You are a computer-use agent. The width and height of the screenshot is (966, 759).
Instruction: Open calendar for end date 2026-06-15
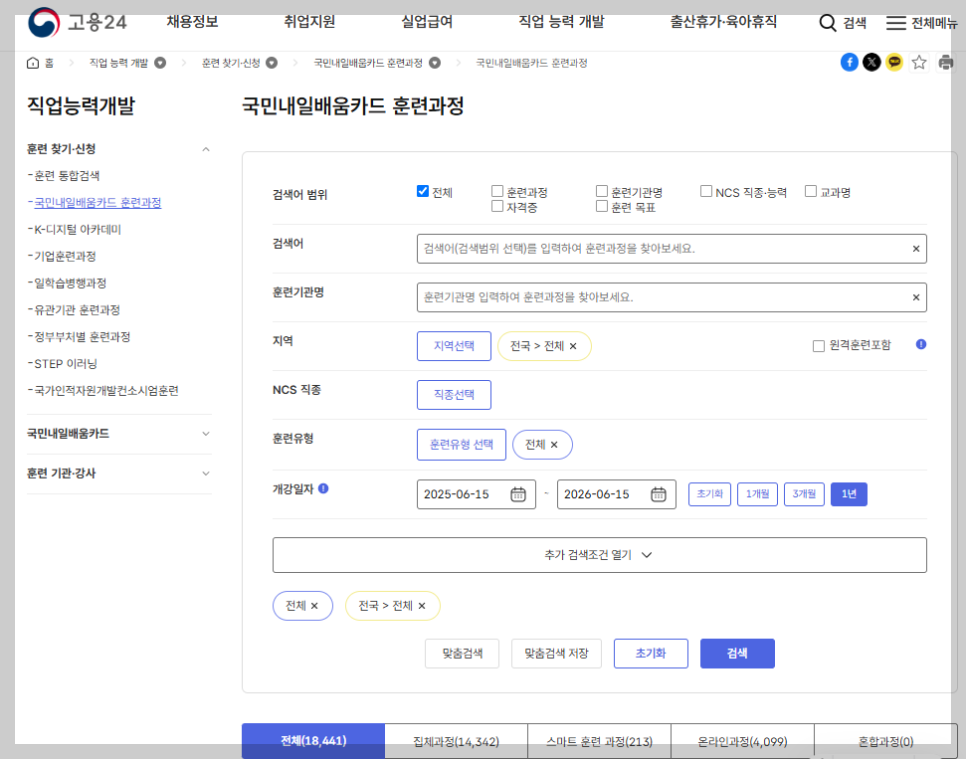(x=659, y=494)
